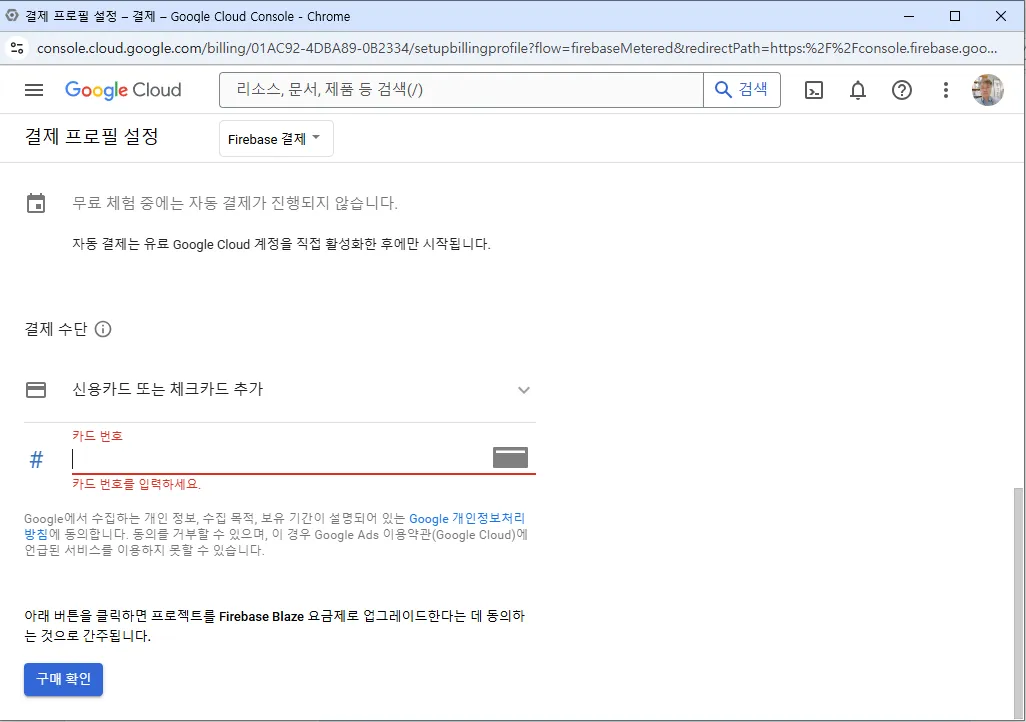Open the help question mark icon
The width and height of the screenshot is (1026, 722).
coord(902,90)
